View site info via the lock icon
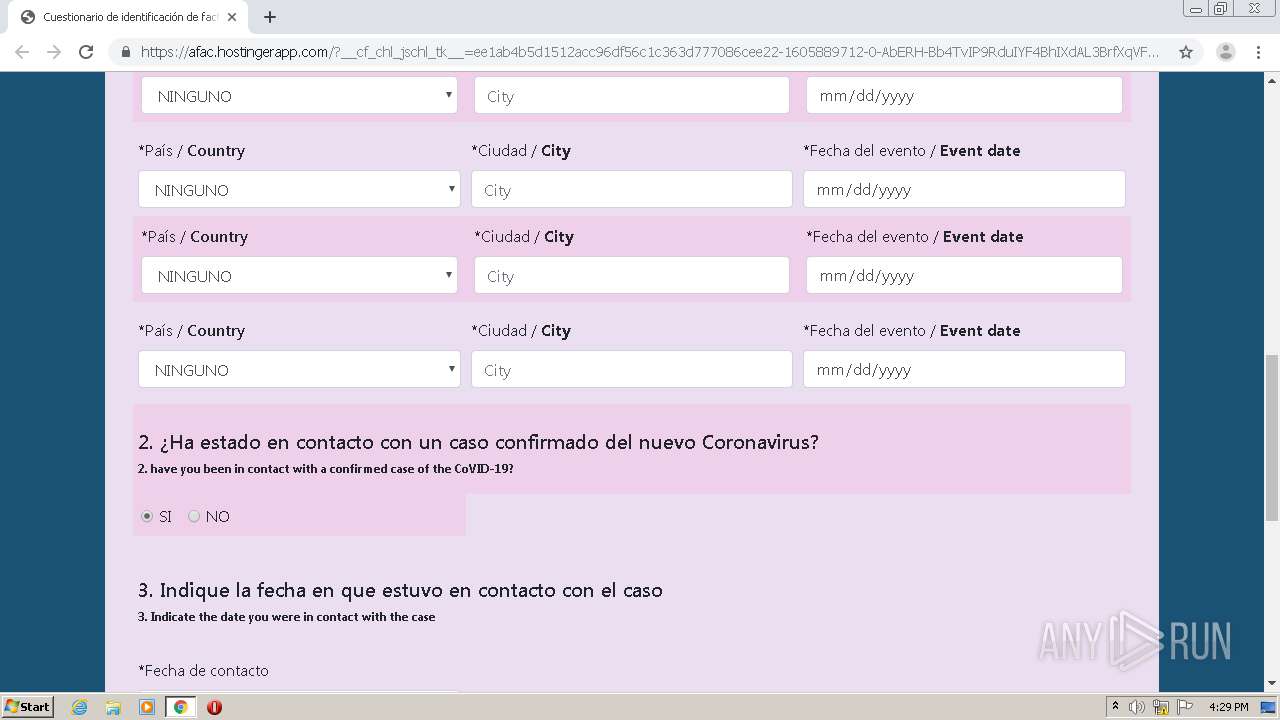 [x=126, y=52]
